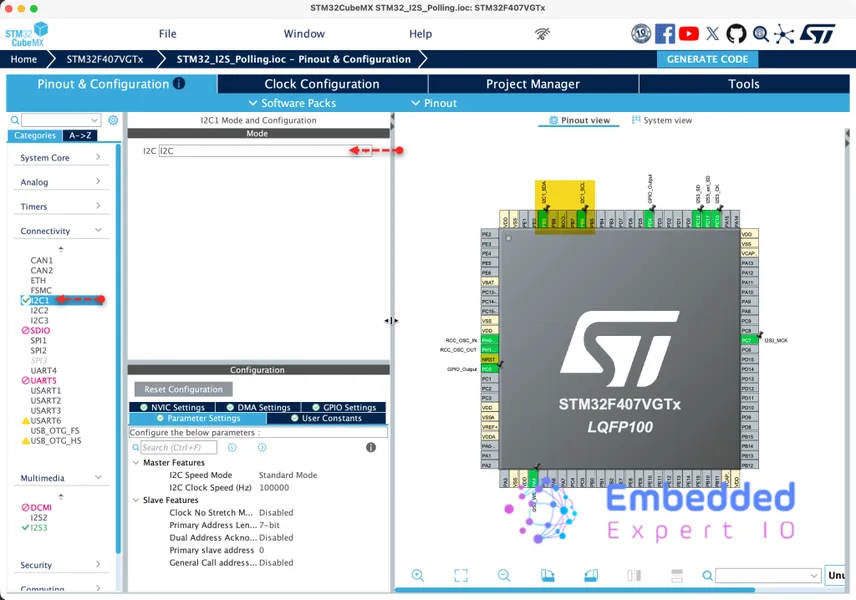
Task: Collapse the Multimedia category
Action: [61, 478]
